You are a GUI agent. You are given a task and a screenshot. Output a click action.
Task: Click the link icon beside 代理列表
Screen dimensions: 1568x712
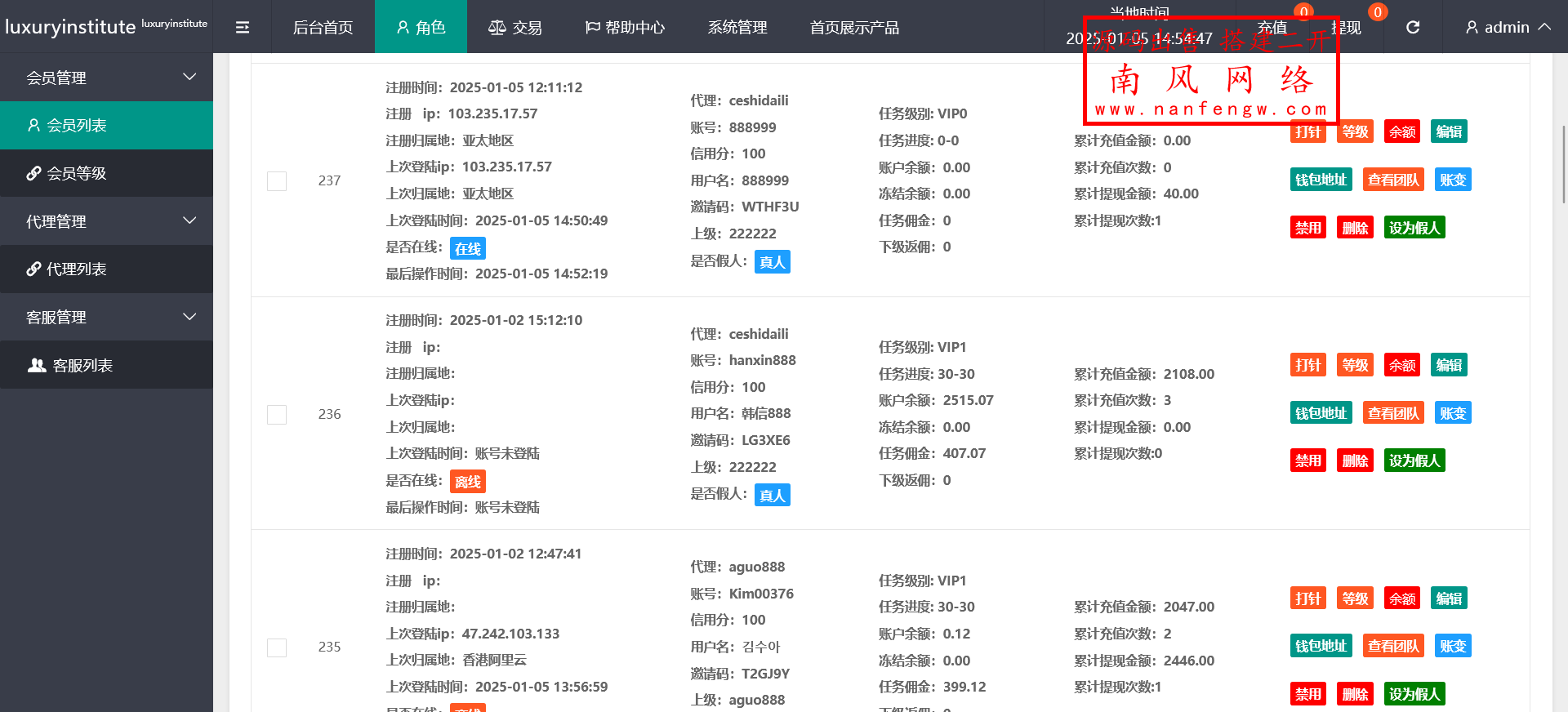33,269
